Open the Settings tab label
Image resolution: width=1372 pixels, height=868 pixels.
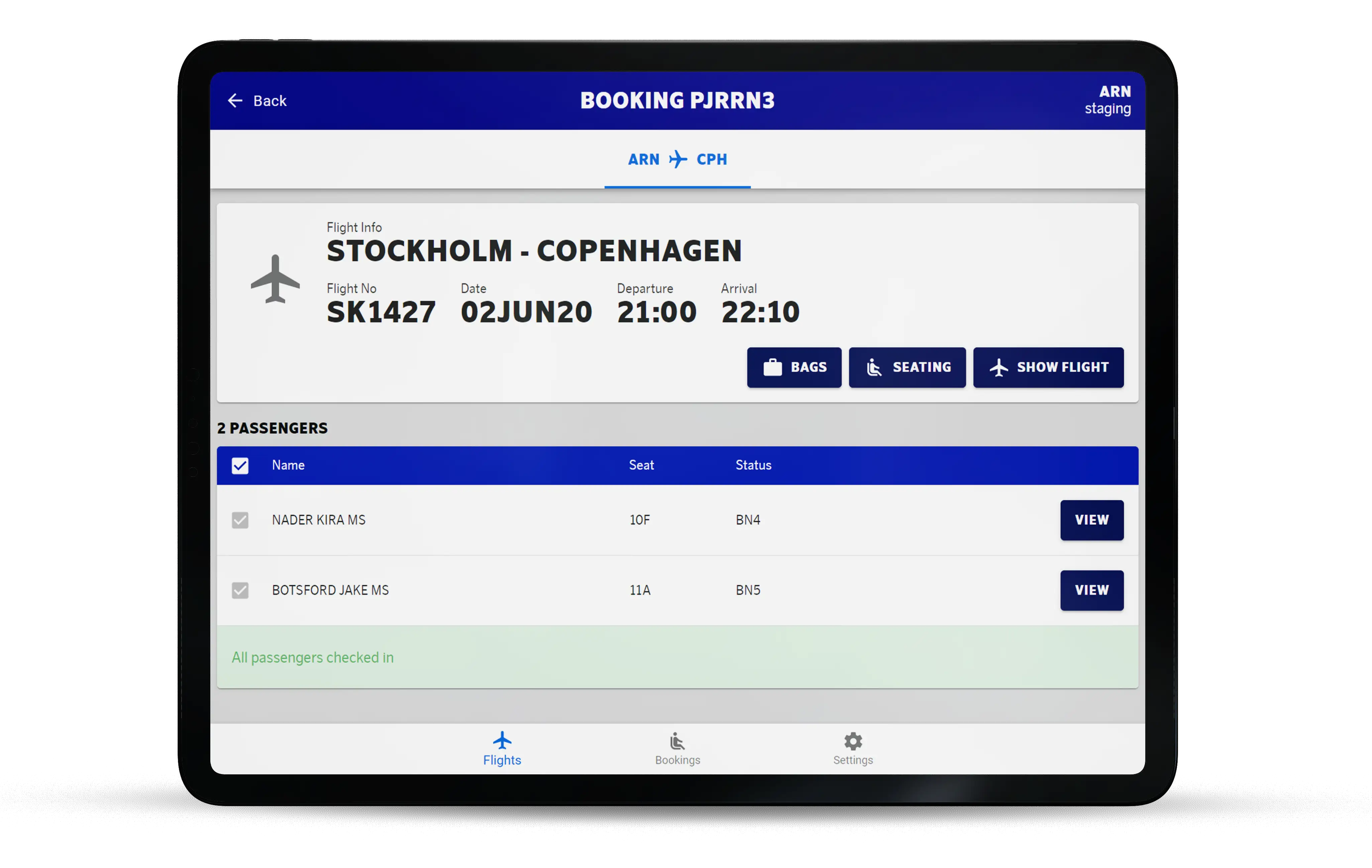pos(853,760)
